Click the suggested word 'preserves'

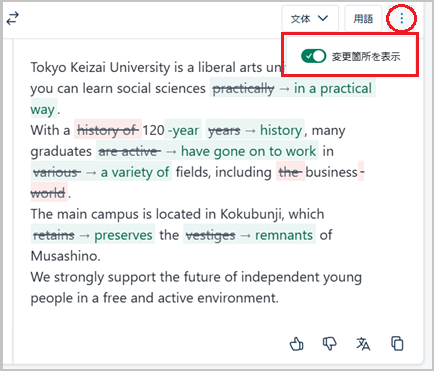(123, 235)
